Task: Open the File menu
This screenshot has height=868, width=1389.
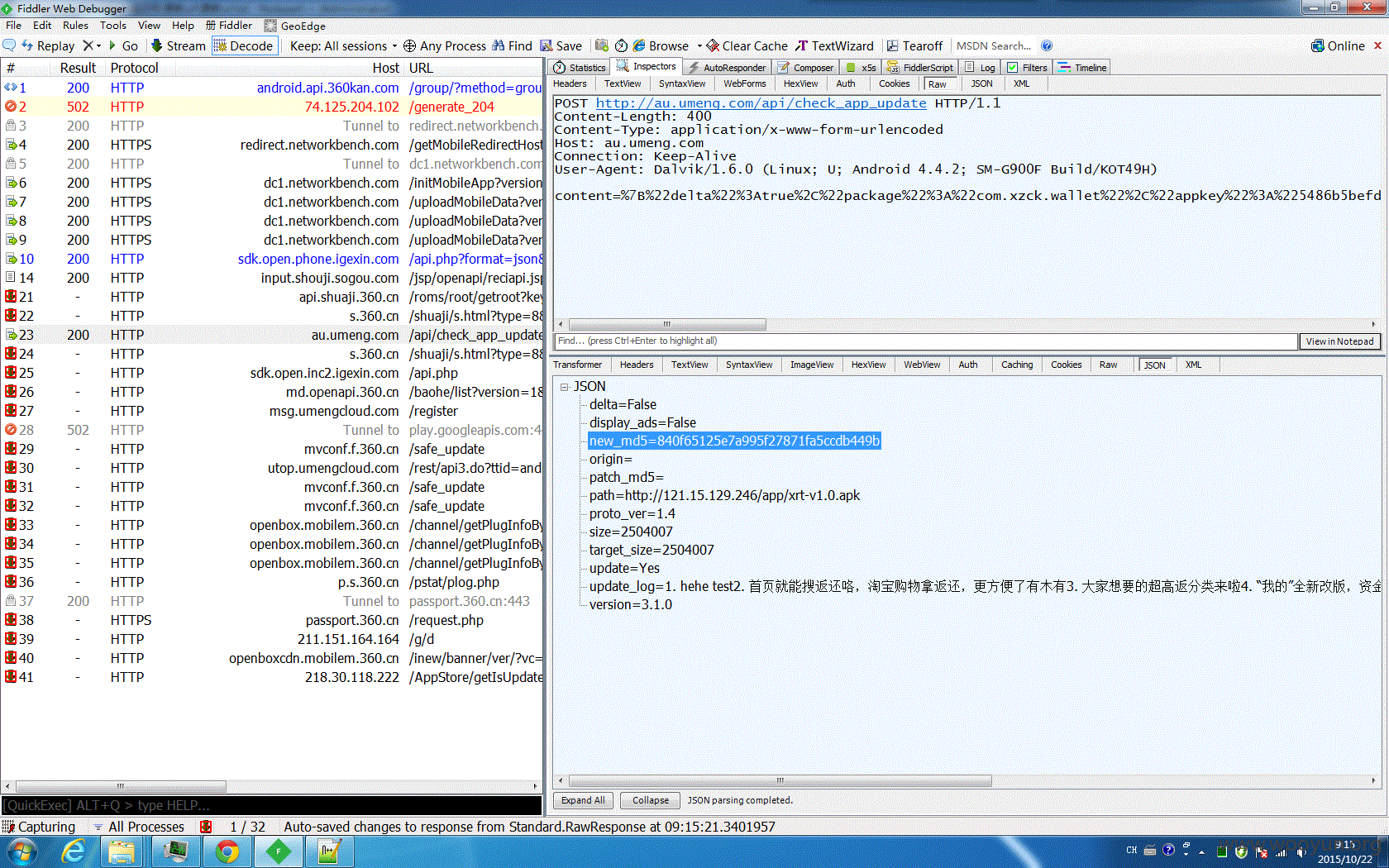Action: point(13,26)
